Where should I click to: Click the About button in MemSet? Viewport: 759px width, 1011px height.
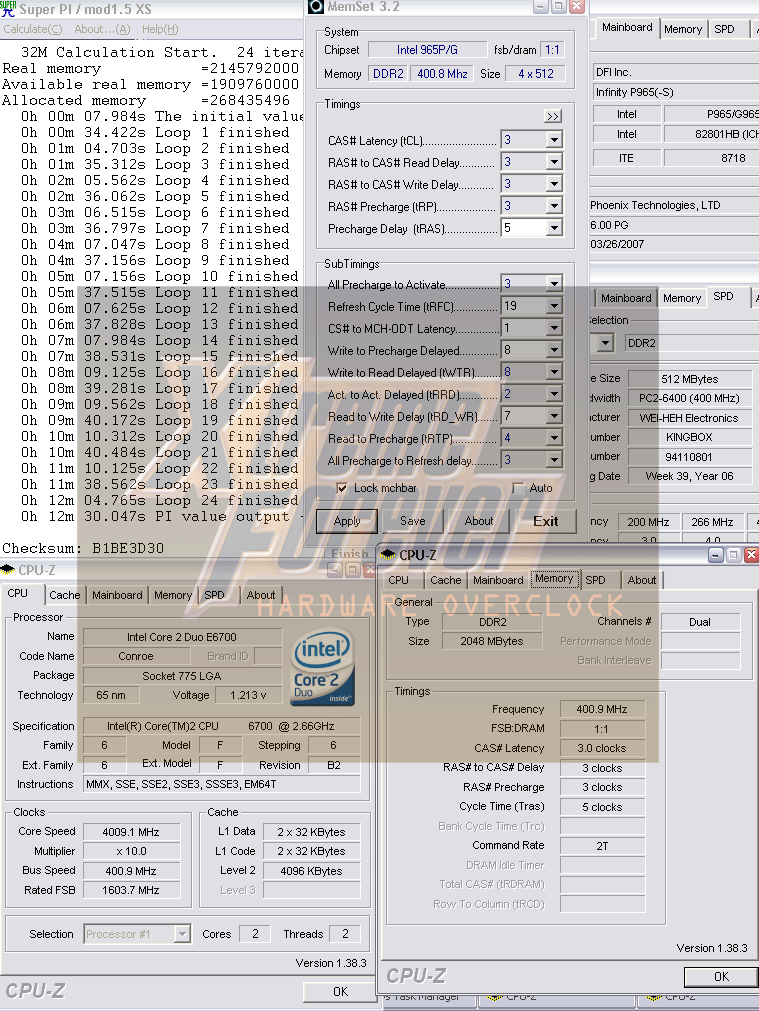(x=478, y=521)
